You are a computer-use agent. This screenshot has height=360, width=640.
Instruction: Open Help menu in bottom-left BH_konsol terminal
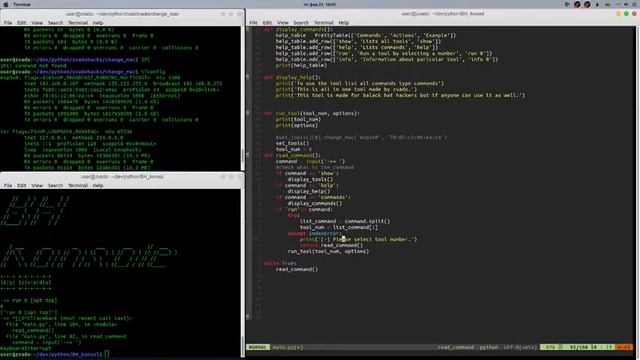98,185
